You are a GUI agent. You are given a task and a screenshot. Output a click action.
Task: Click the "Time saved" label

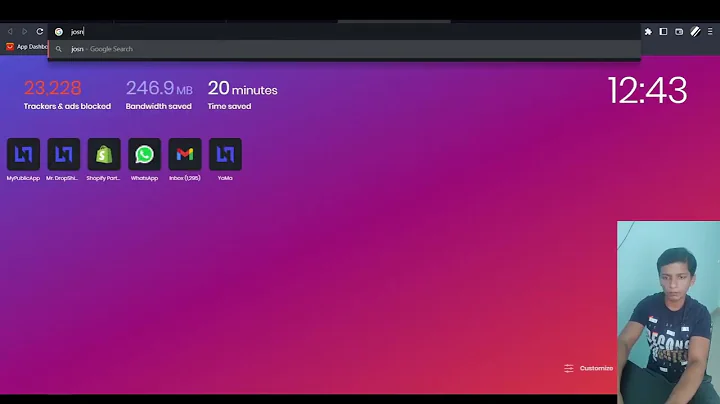pyautogui.click(x=229, y=106)
